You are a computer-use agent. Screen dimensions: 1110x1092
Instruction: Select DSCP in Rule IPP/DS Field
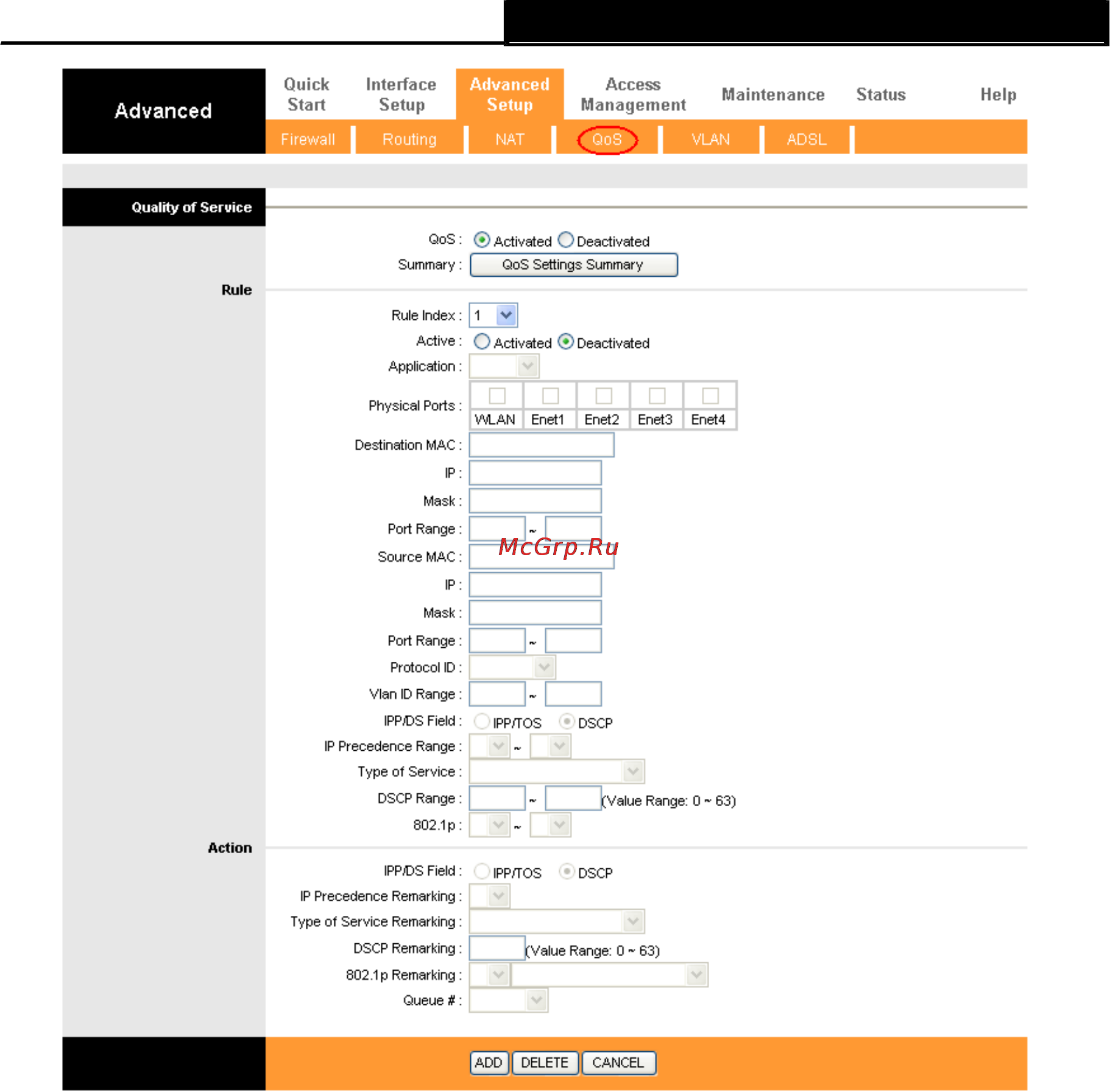pyautogui.click(x=567, y=721)
